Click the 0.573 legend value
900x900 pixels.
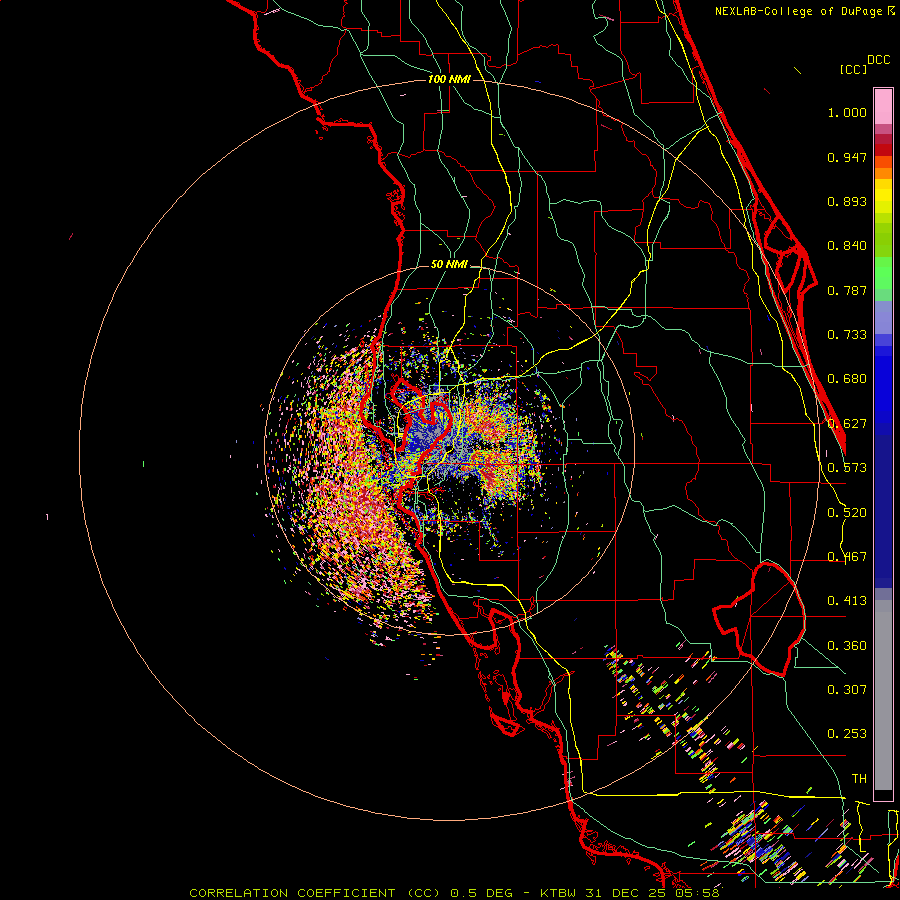[847, 468]
